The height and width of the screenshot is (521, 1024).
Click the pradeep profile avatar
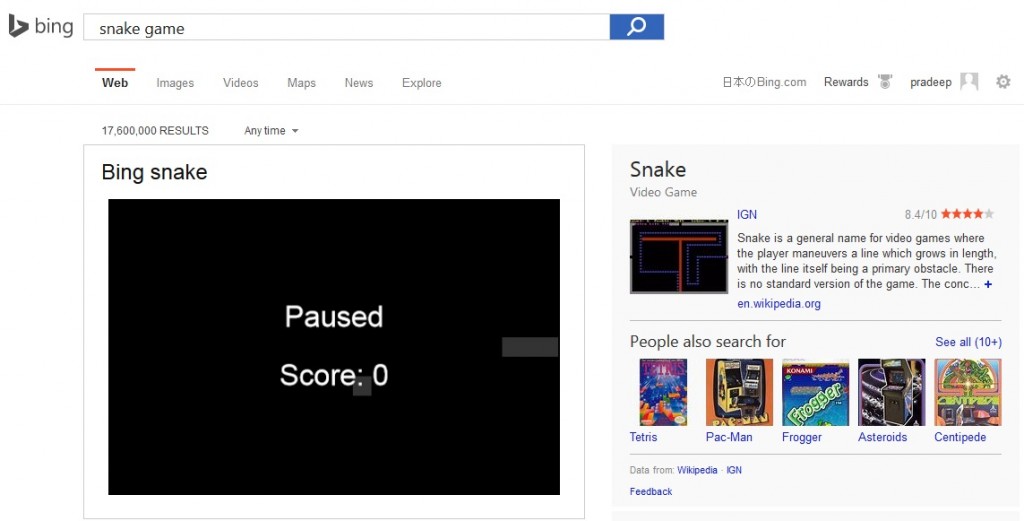coord(968,82)
